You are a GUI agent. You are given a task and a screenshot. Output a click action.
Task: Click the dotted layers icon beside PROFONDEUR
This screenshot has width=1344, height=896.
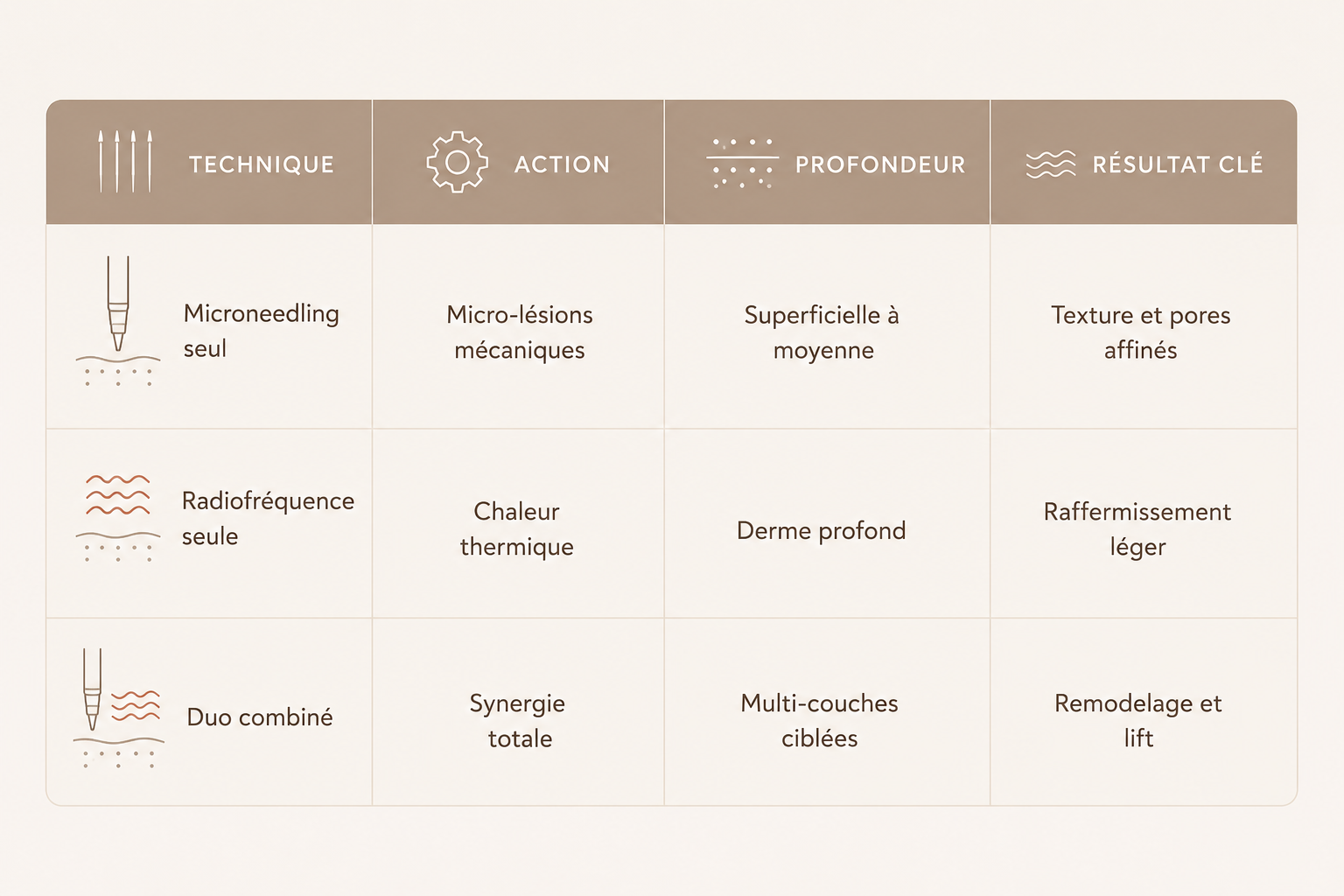(x=742, y=163)
